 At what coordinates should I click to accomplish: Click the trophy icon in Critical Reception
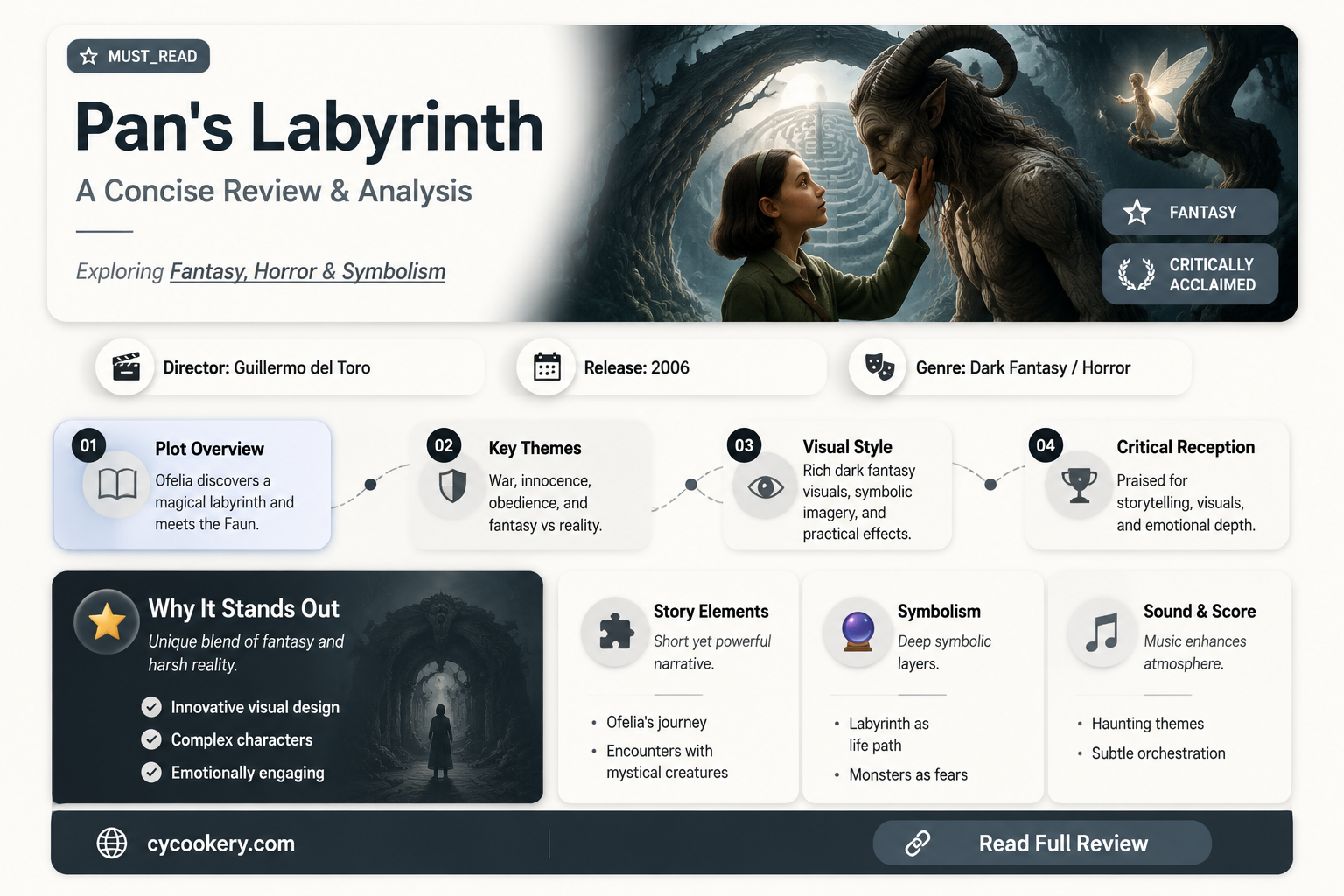(x=1080, y=486)
